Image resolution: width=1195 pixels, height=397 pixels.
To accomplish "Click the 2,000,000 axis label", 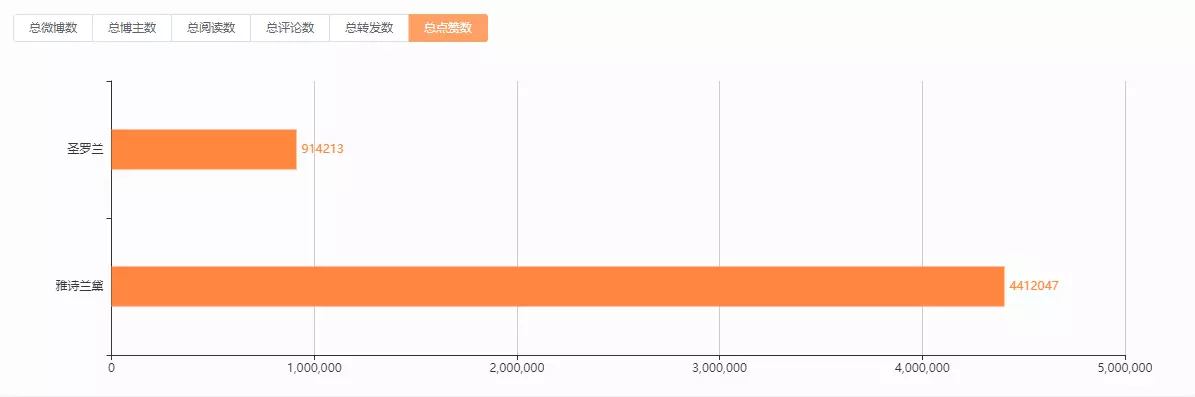I will click(x=517, y=368).
